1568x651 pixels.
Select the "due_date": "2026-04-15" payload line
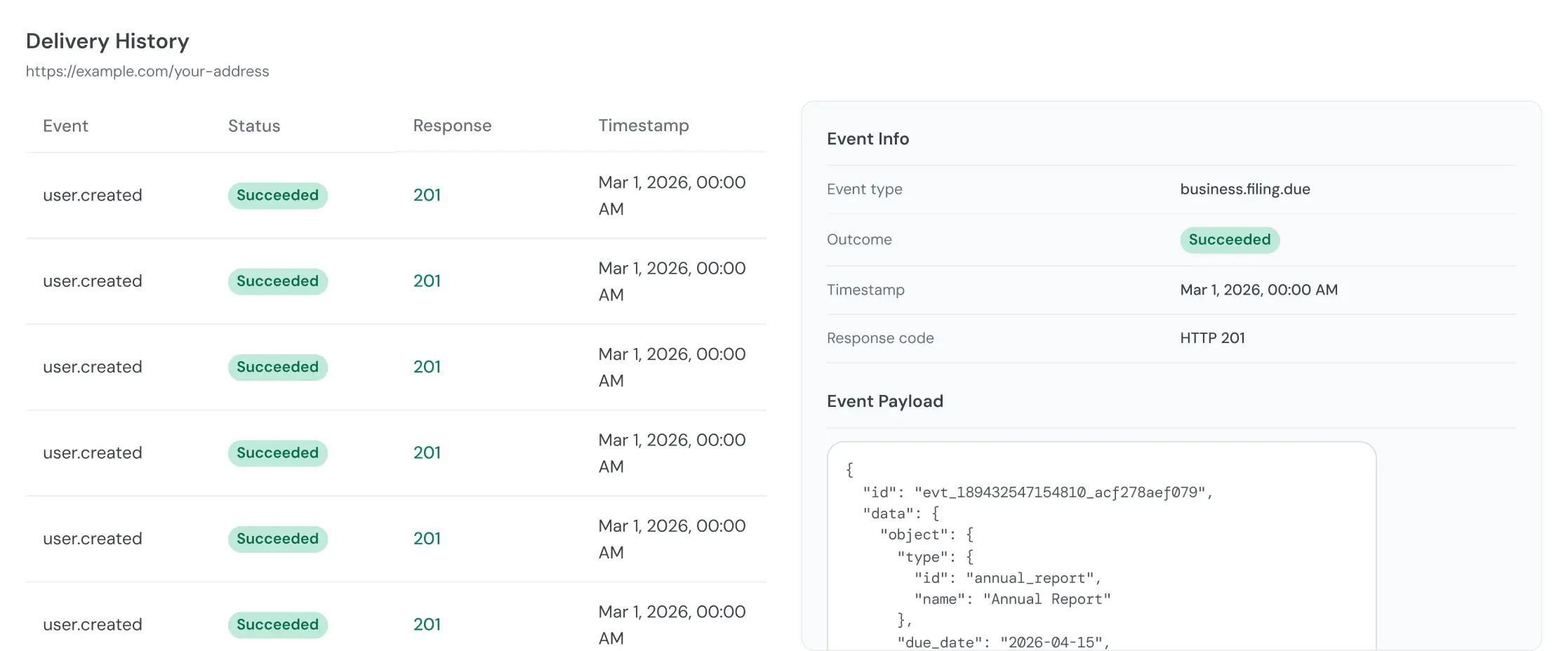pos(1004,643)
